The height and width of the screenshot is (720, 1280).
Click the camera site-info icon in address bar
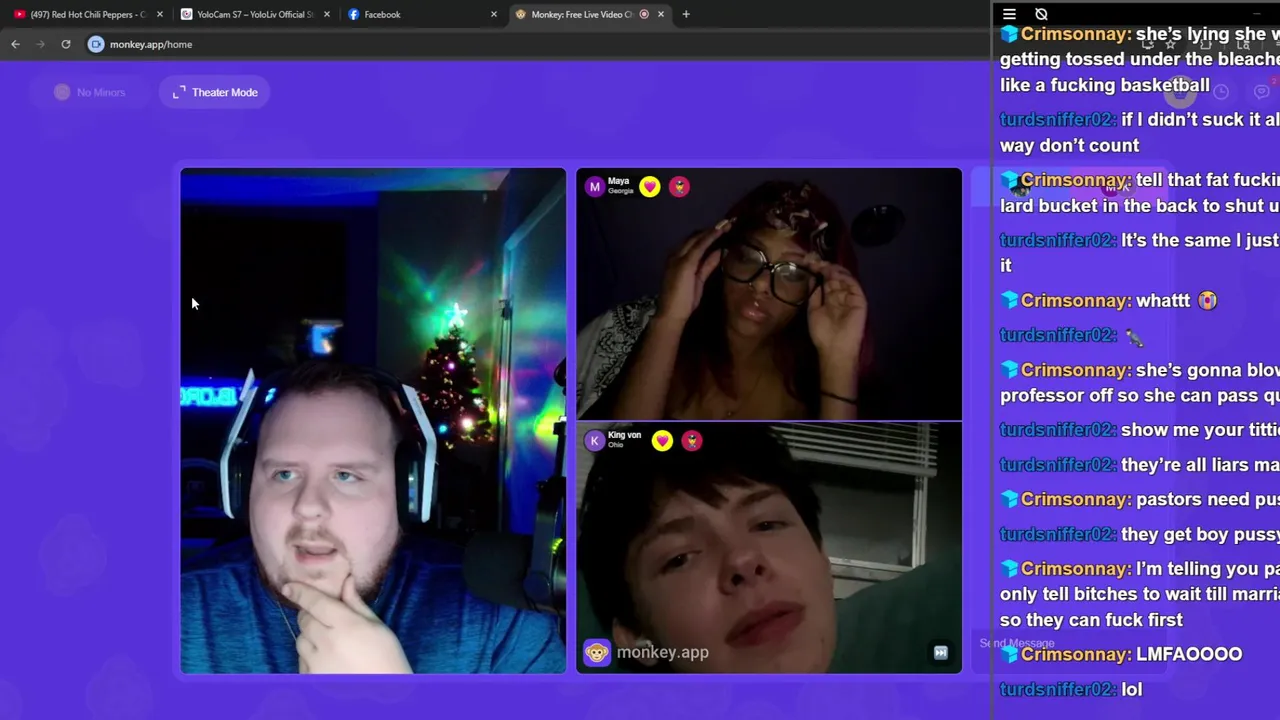96,44
